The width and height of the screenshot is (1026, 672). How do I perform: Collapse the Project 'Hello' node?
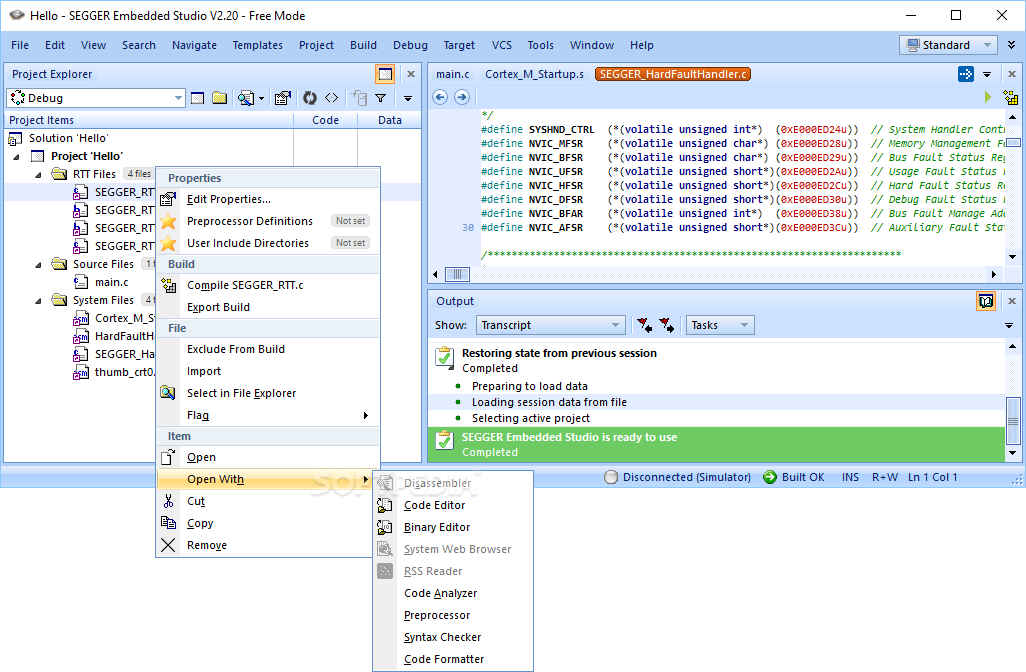click(x=16, y=156)
